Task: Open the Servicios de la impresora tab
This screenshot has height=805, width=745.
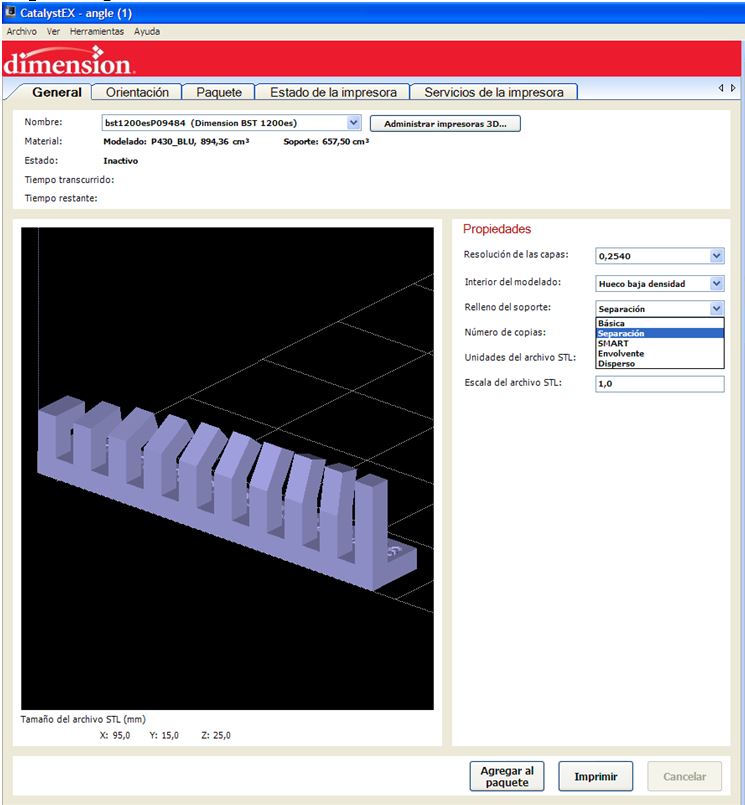Action: click(494, 92)
